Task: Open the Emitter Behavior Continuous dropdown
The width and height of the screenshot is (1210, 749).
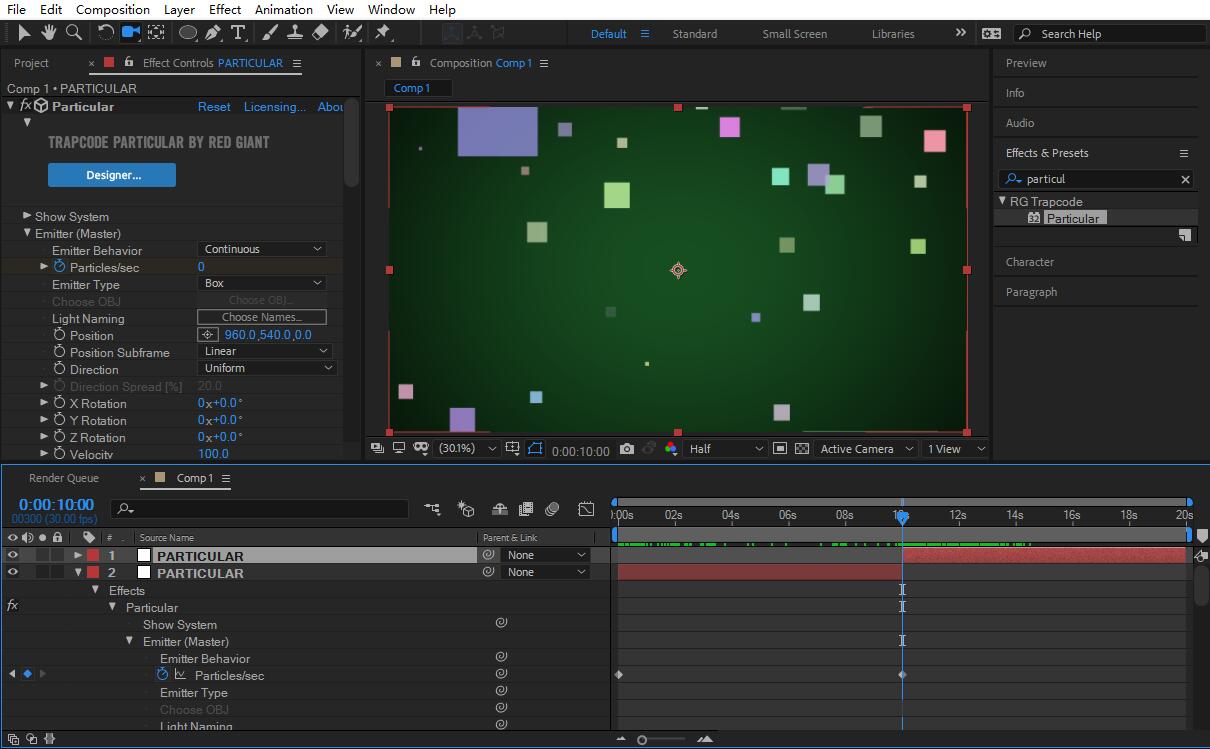Action: tap(262, 249)
